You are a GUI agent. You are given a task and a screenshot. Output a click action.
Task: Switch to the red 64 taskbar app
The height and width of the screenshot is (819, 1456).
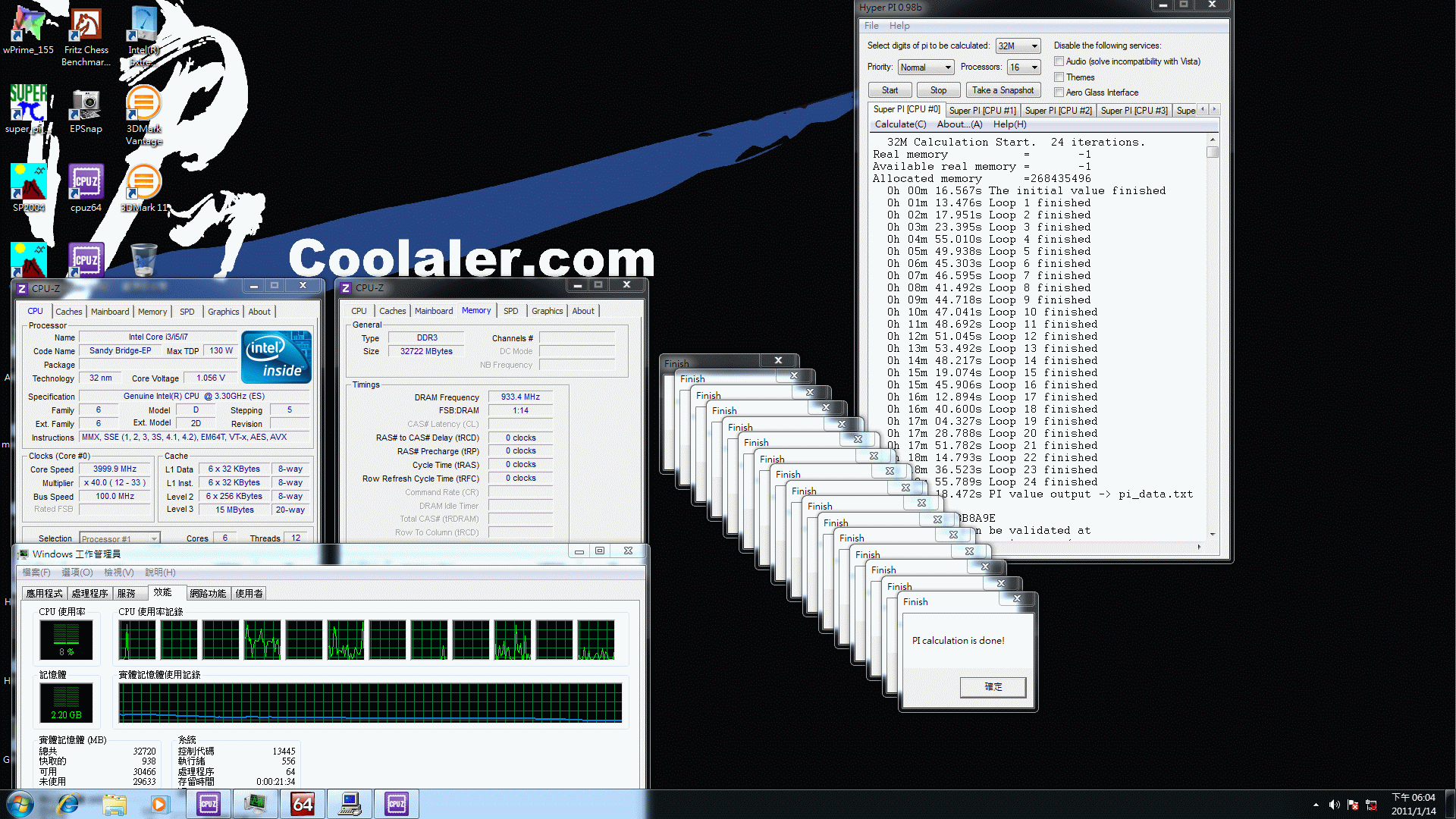302,804
